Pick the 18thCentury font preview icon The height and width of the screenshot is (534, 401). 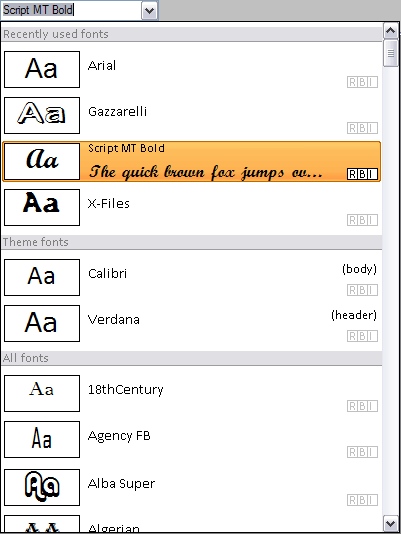(42, 393)
